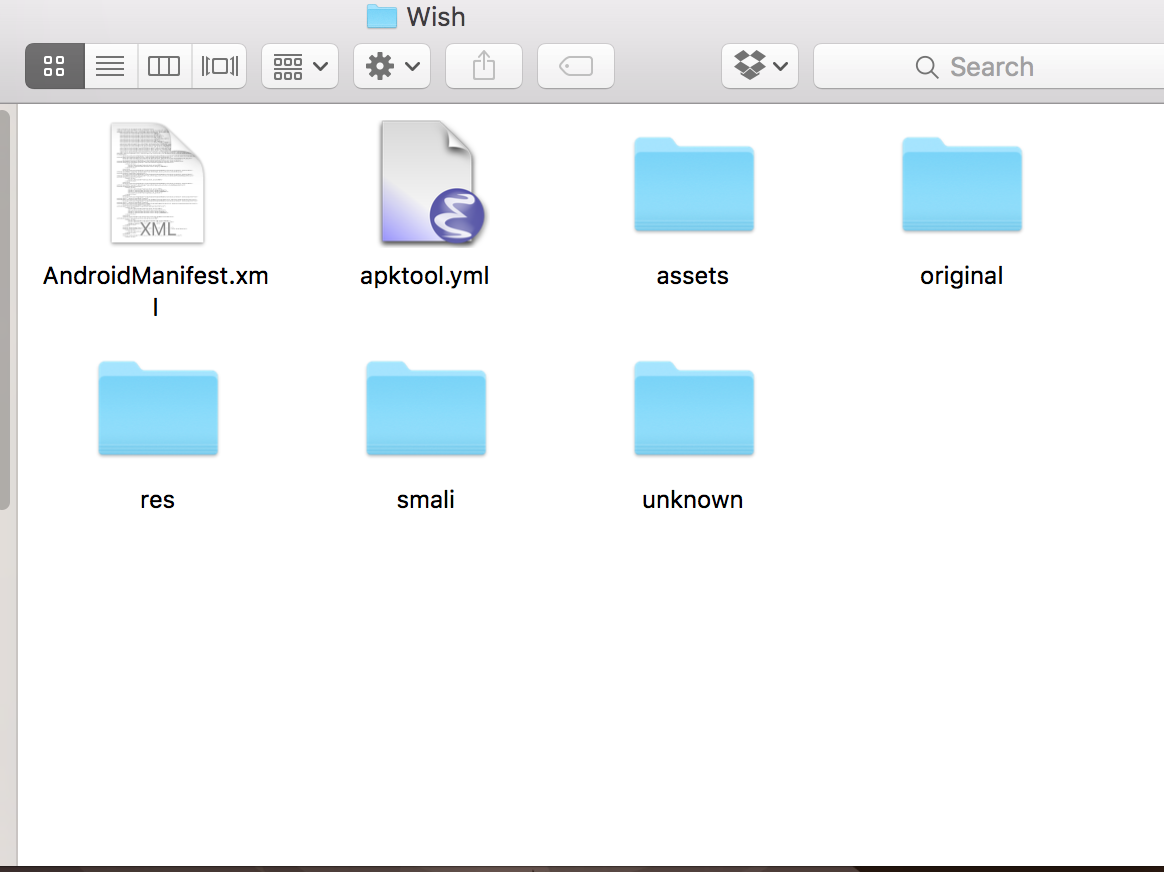Click the Wish folder proxy icon in title

click(x=382, y=16)
